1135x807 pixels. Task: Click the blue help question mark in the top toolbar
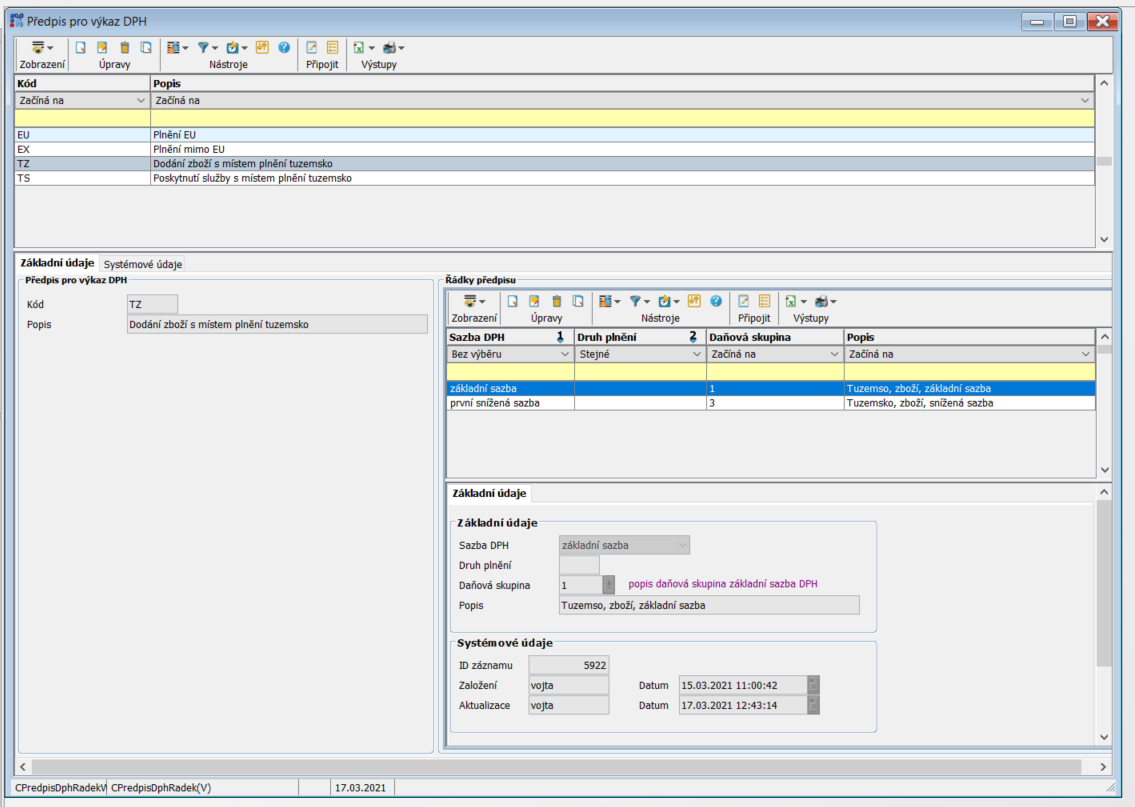[284, 47]
